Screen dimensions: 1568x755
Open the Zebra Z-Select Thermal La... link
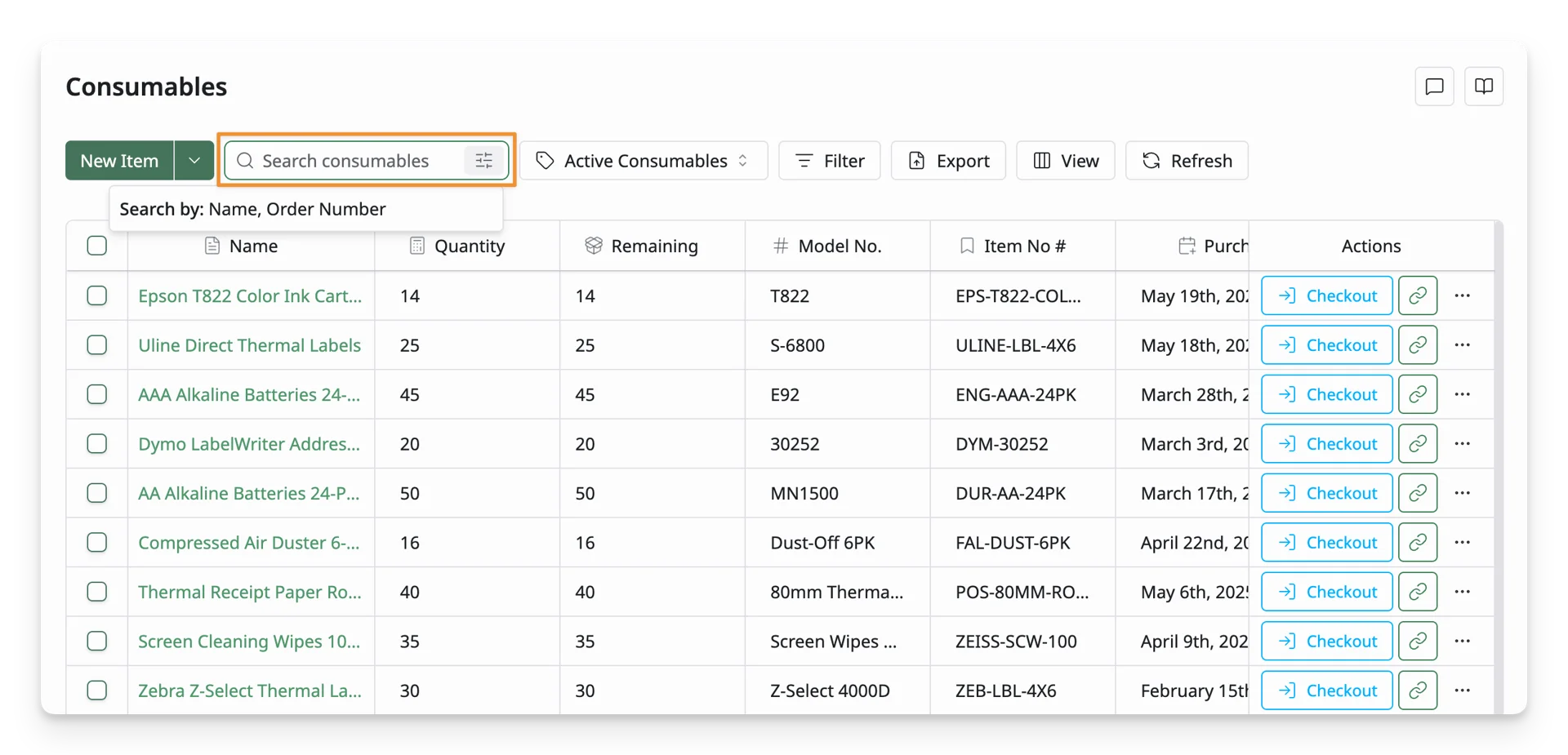click(x=250, y=691)
